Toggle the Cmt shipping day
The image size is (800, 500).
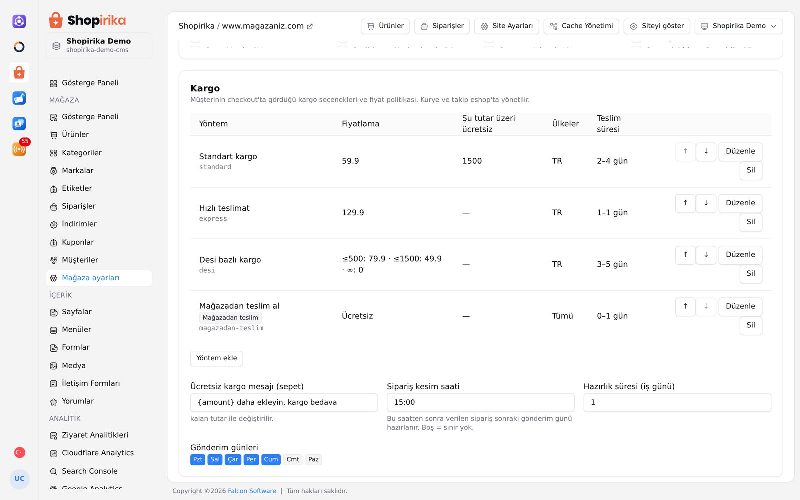point(293,460)
